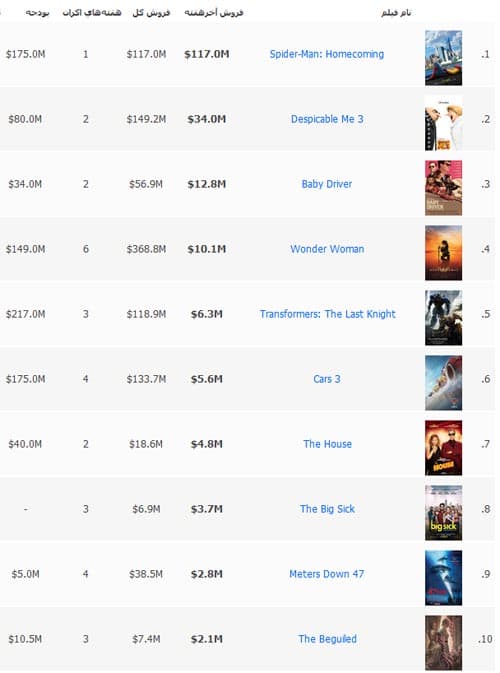Click The Beguiled poster thumbnail
The height and width of the screenshot is (673, 500).
(443, 643)
